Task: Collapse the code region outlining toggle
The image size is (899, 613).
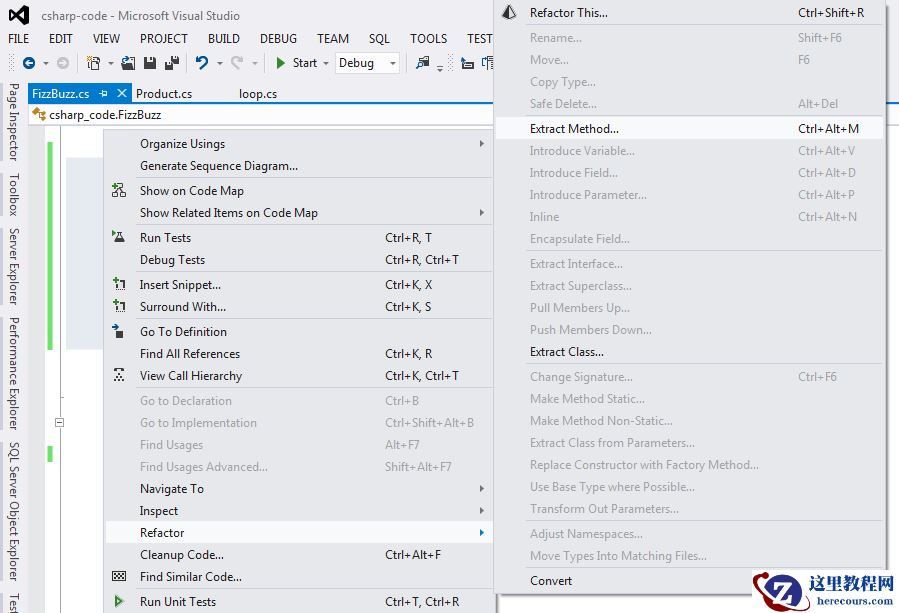Action: [60, 423]
